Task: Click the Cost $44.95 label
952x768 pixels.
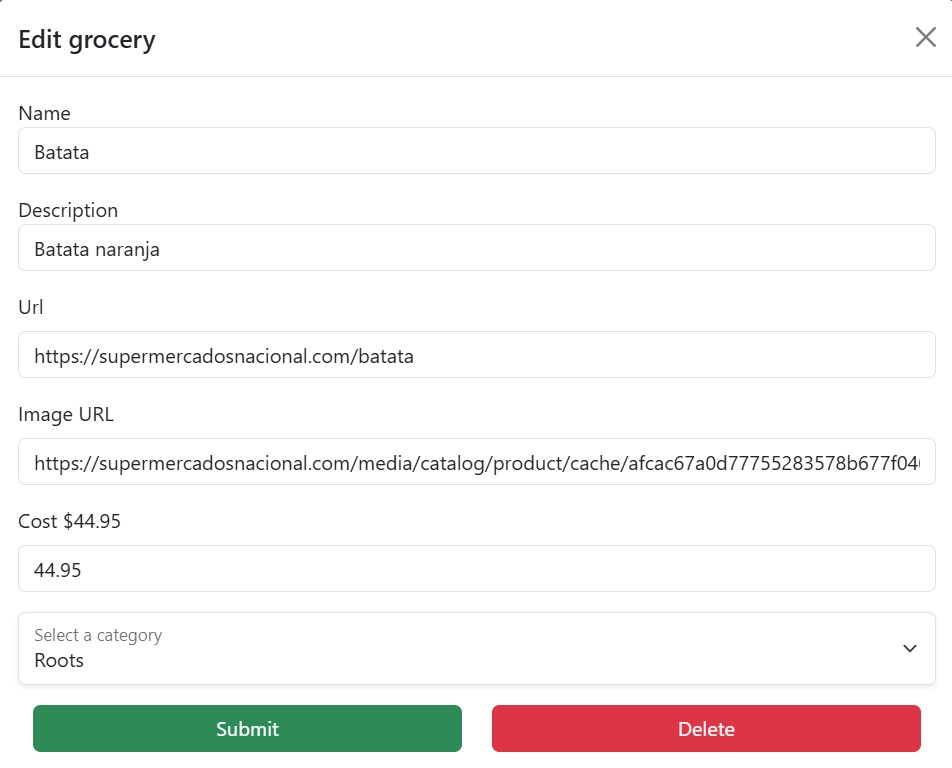Action: [69, 521]
